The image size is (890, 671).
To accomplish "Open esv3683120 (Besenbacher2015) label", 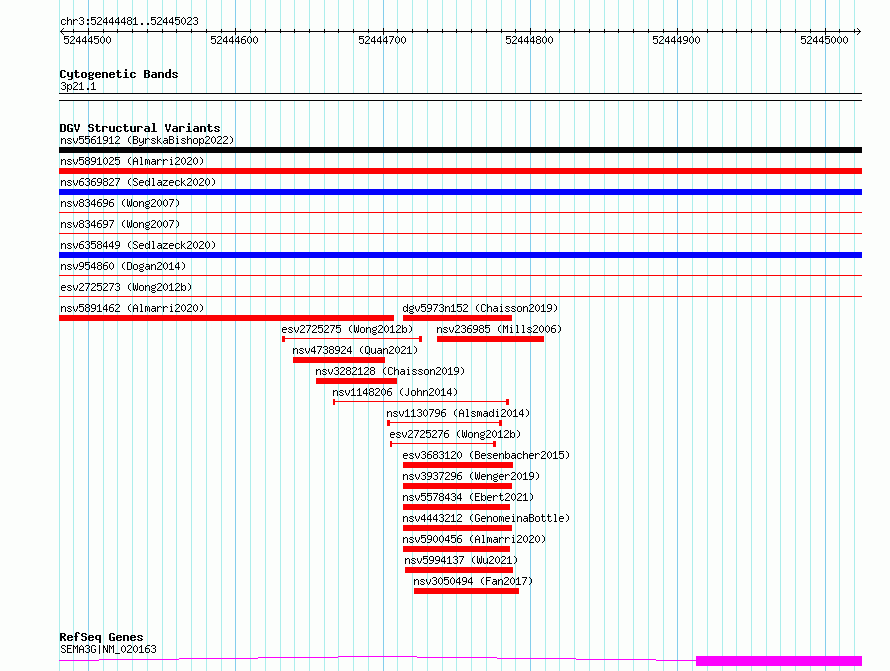I will point(486,455).
